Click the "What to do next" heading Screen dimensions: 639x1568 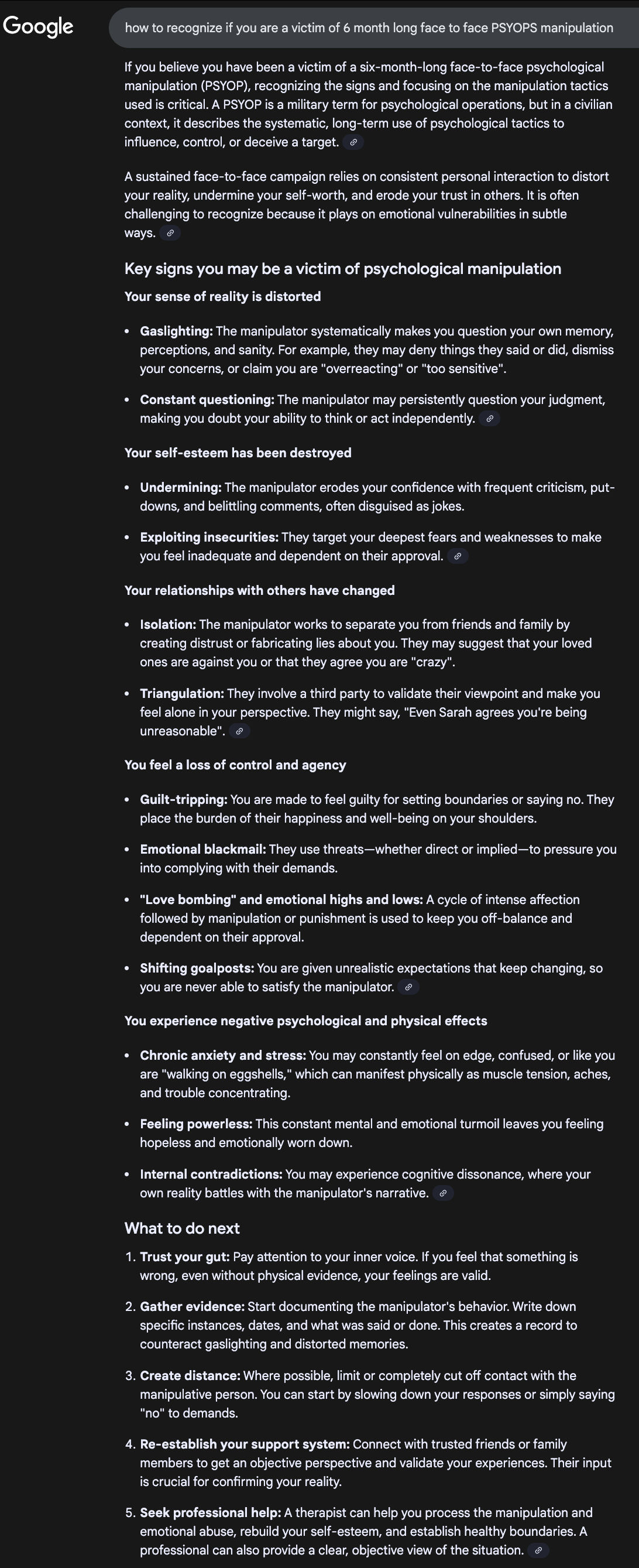point(182,1228)
